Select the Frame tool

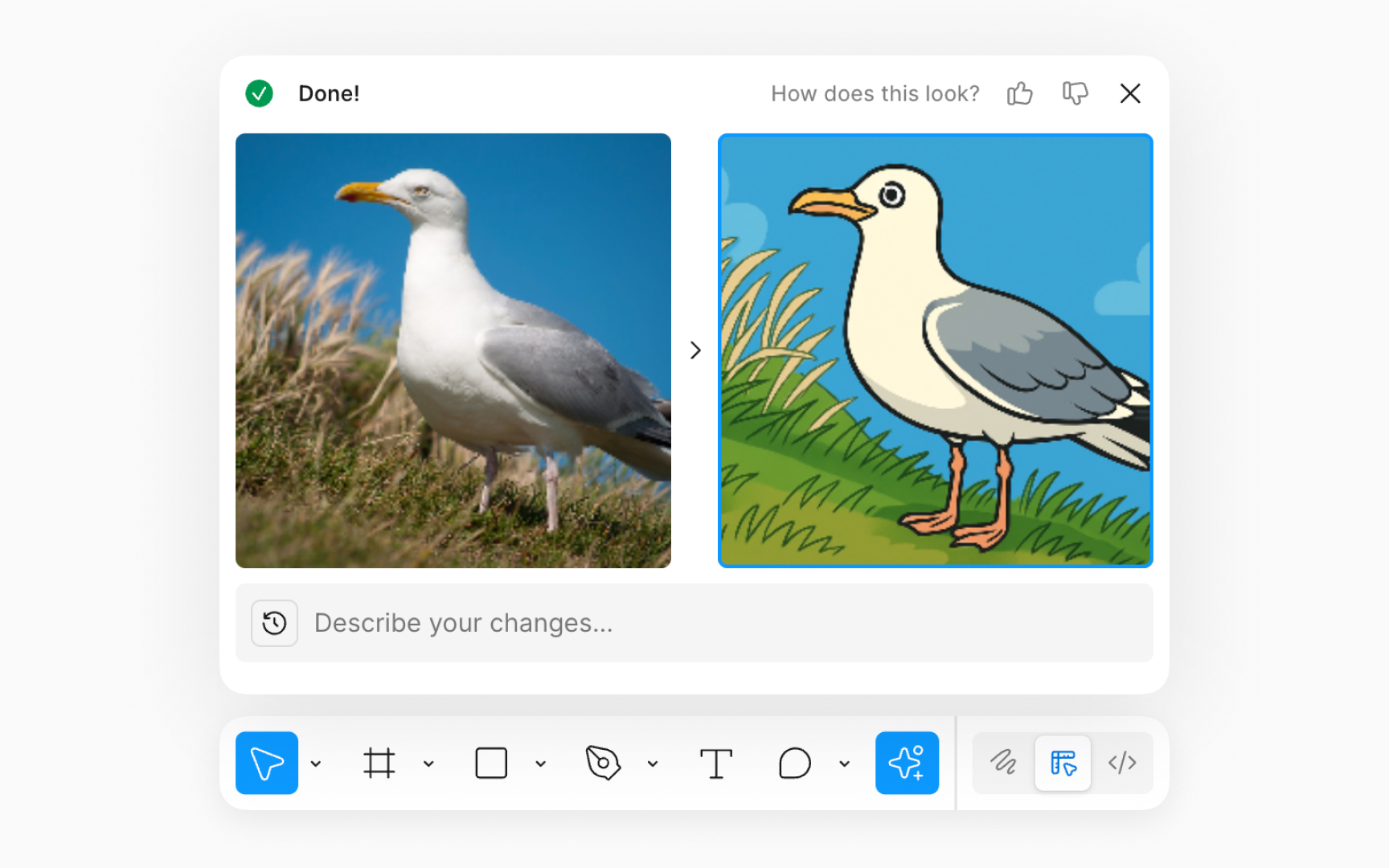pyautogui.click(x=380, y=763)
